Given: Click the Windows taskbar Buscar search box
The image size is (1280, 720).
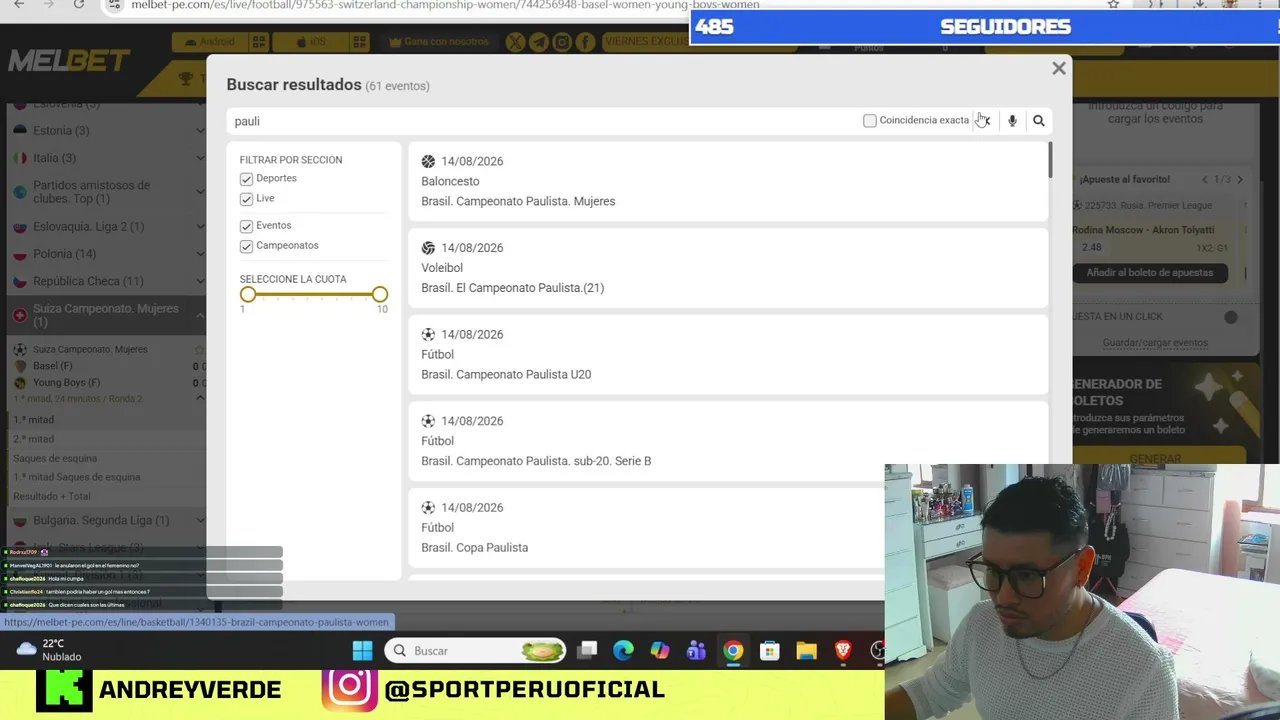Looking at the screenshot, I should click(x=475, y=651).
